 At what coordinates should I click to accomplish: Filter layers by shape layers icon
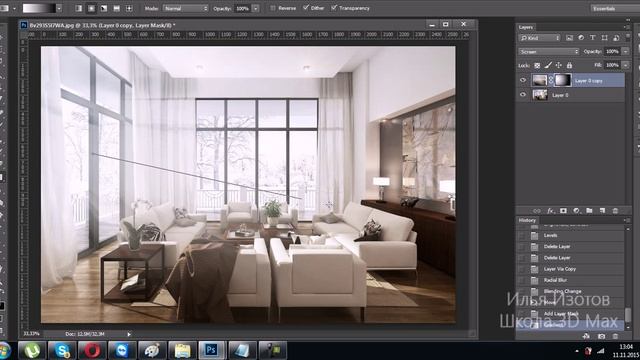click(604, 38)
